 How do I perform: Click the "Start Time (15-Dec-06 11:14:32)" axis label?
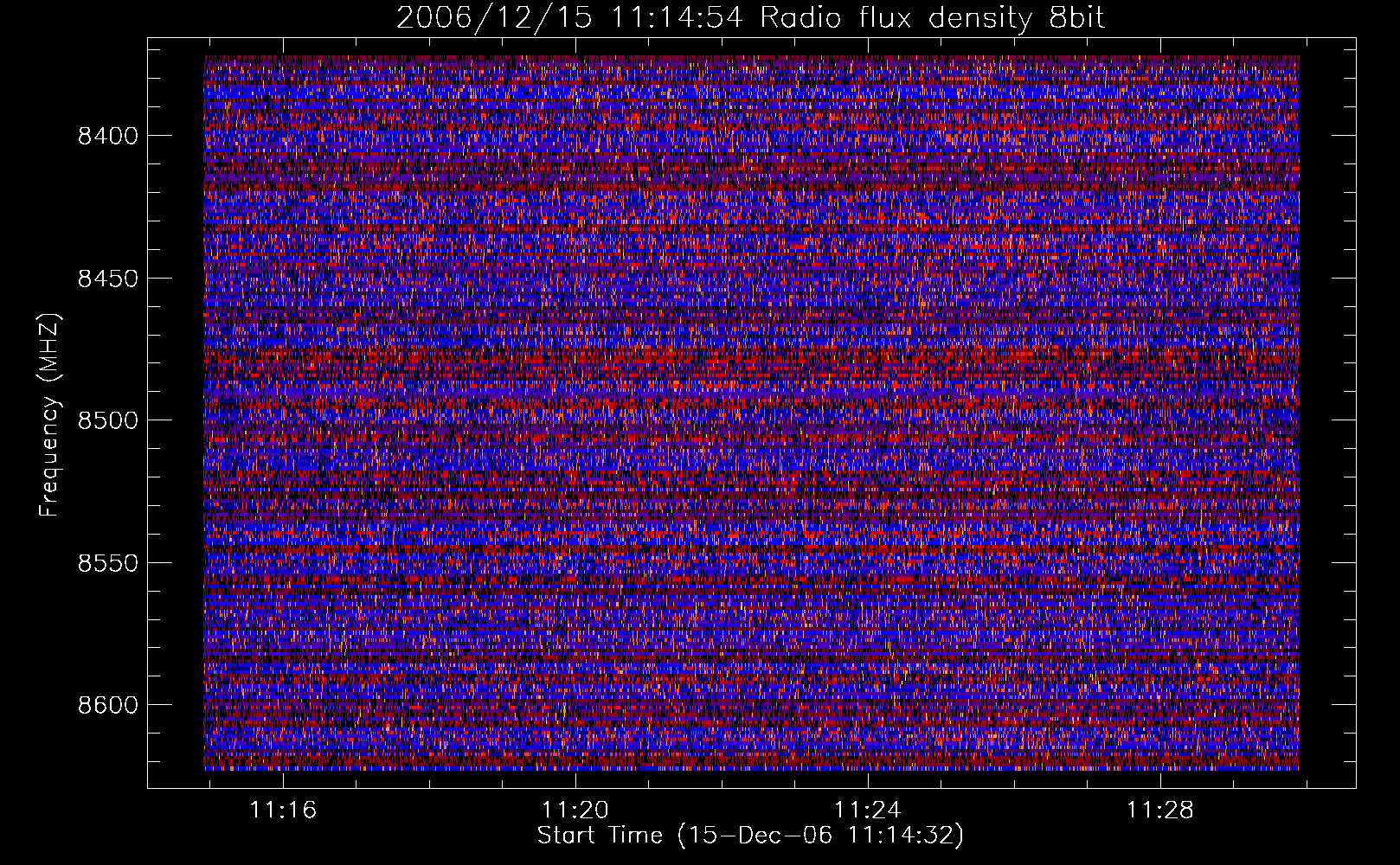click(x=750, y=836)
